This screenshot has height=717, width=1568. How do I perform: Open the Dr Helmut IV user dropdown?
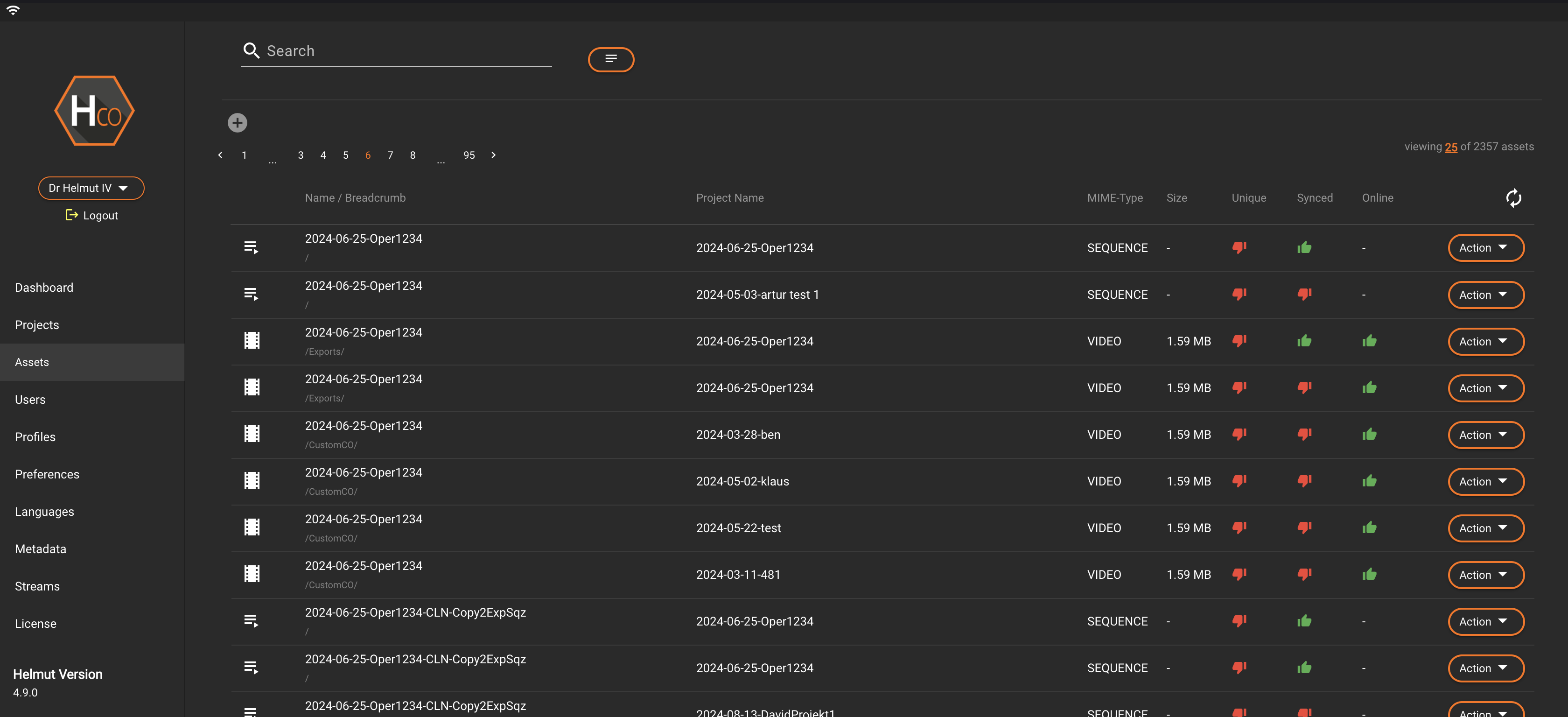[91, 188]
